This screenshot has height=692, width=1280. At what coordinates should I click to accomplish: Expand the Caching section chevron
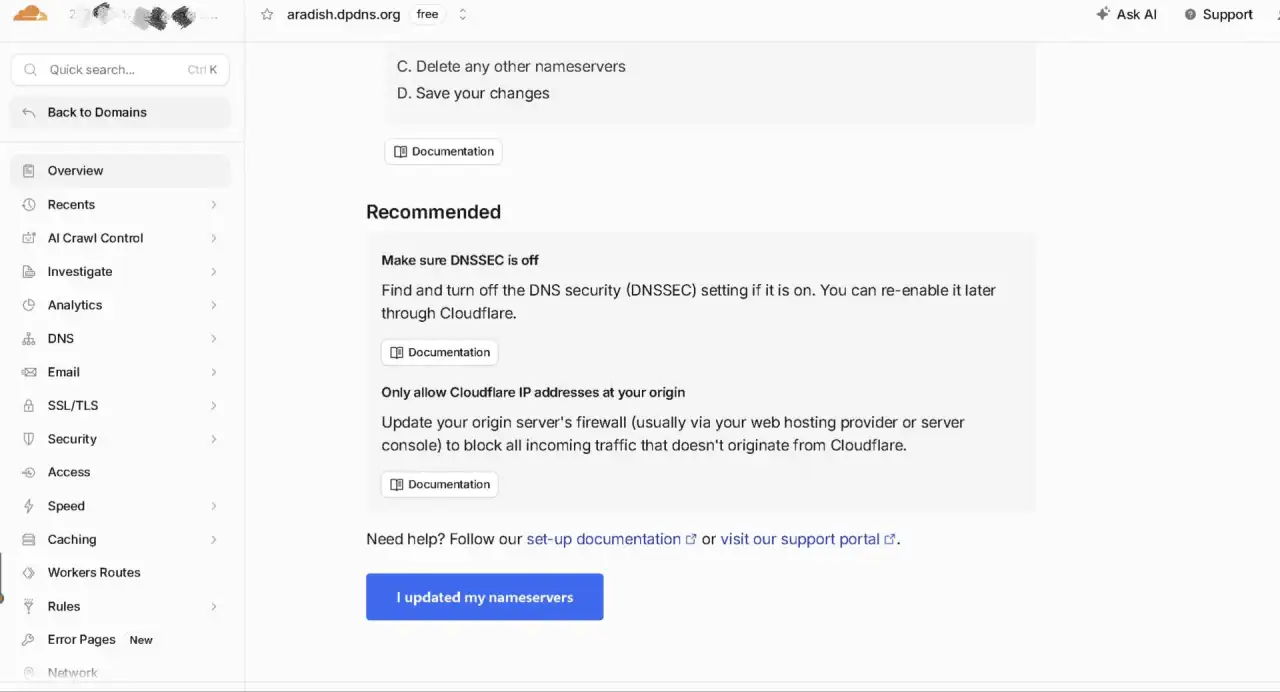click(x=214, y=540)
